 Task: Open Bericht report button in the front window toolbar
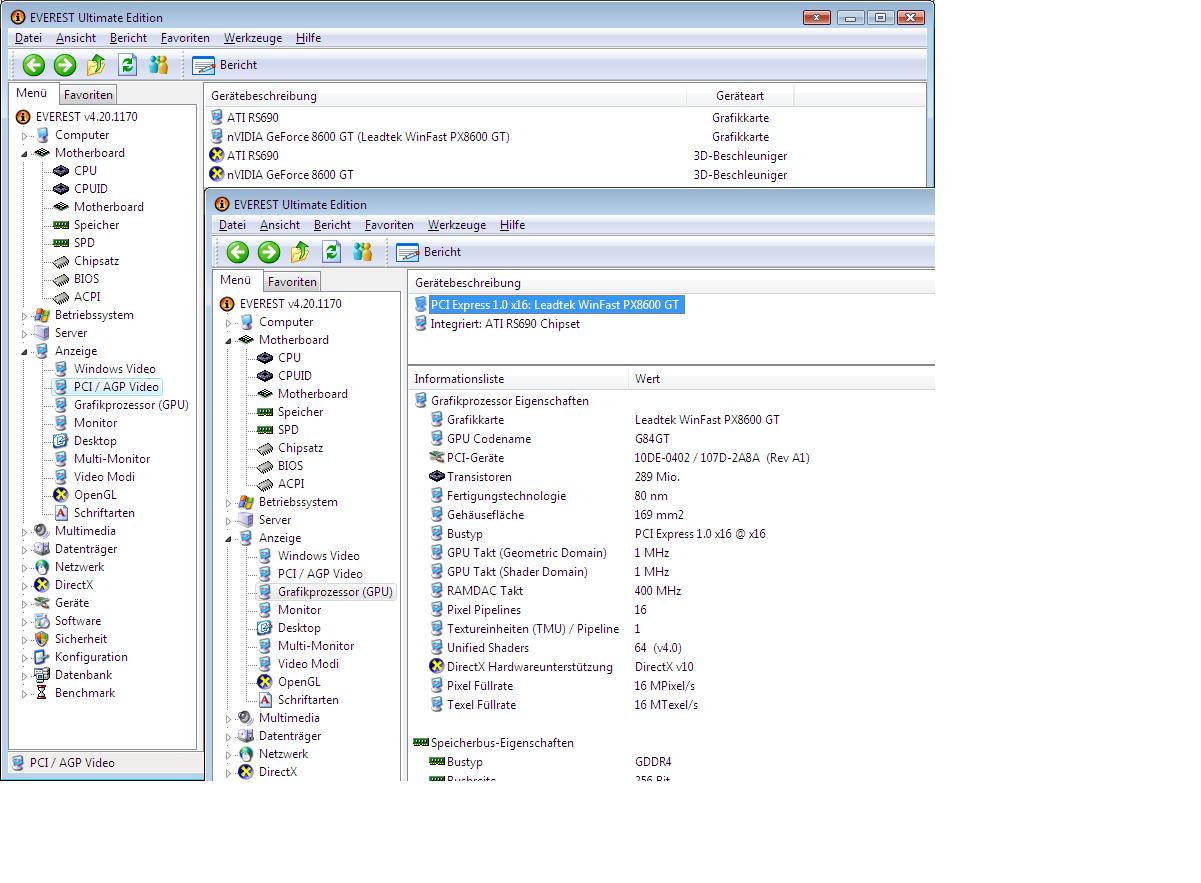coord(429,252)
